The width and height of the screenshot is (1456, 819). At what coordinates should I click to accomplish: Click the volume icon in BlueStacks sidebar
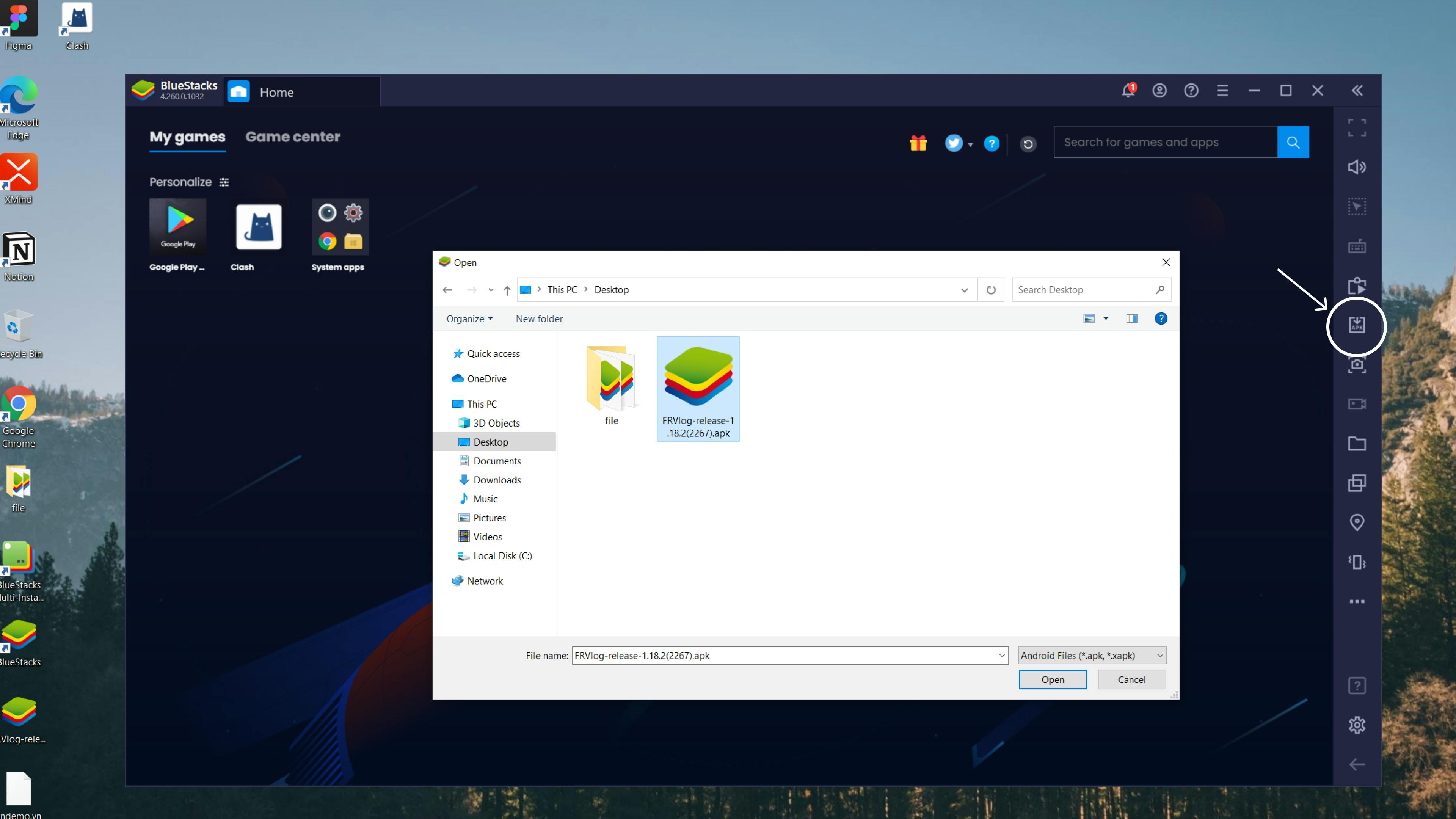click(x=1357, y=167)
